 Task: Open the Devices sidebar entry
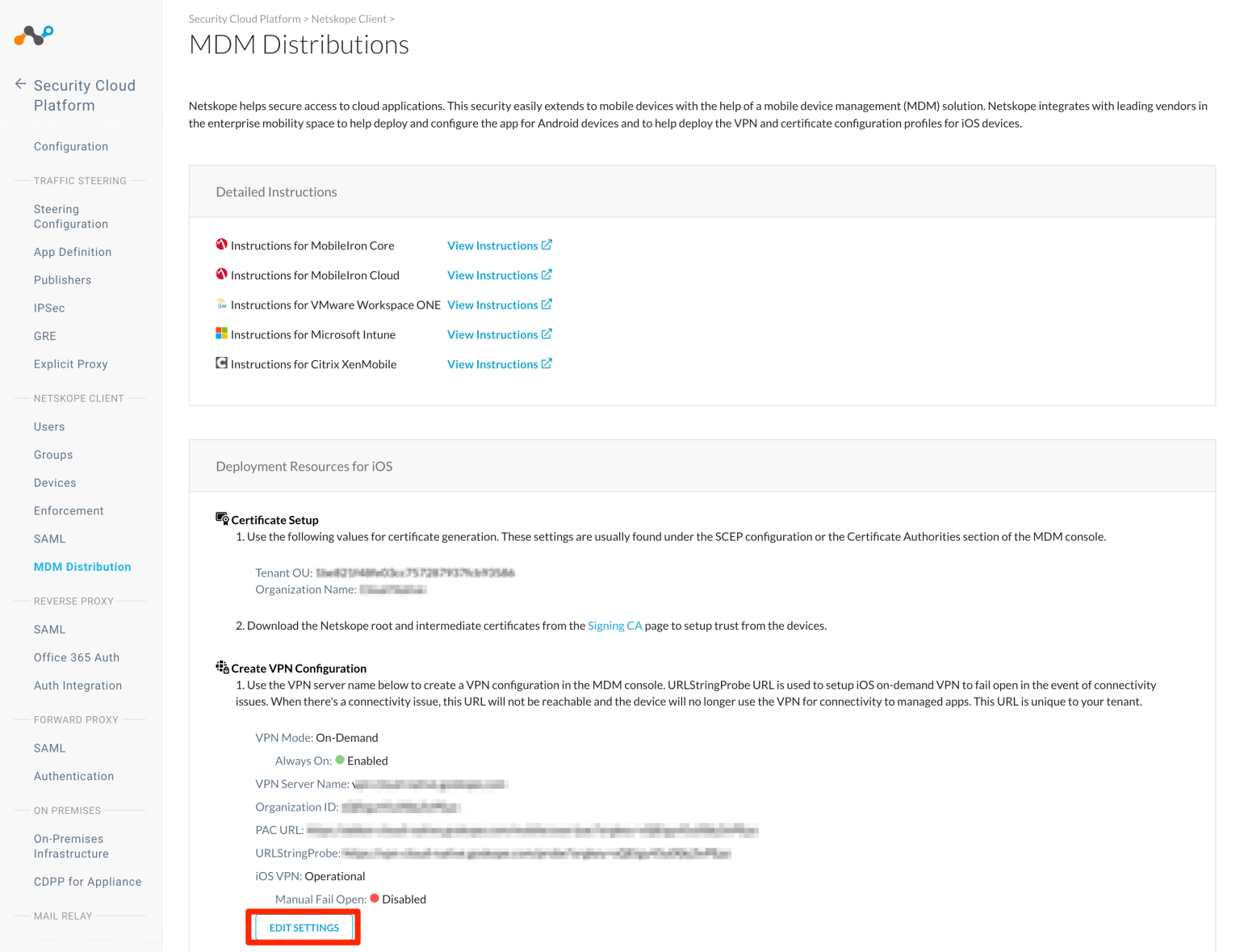[x=54, y=482]
